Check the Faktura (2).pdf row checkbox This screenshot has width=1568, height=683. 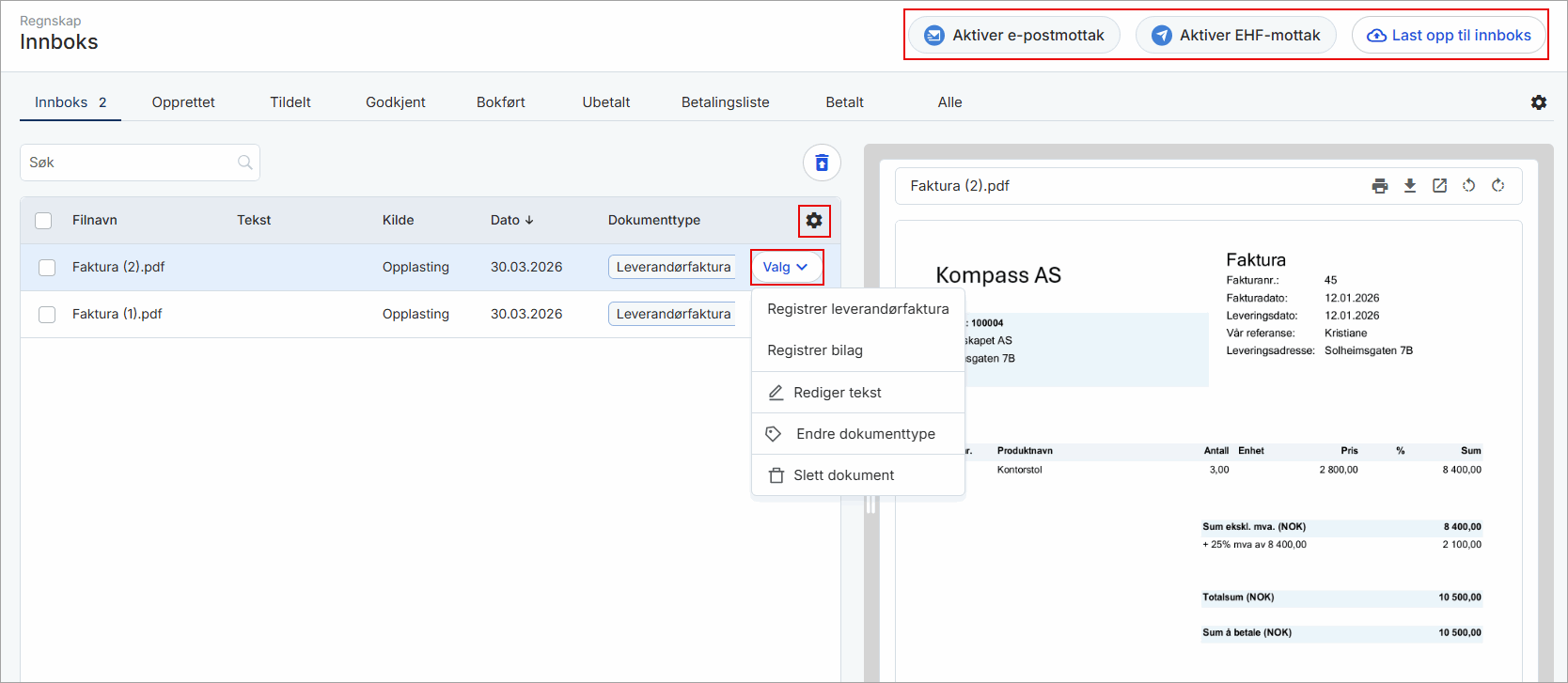pos(47,268)
